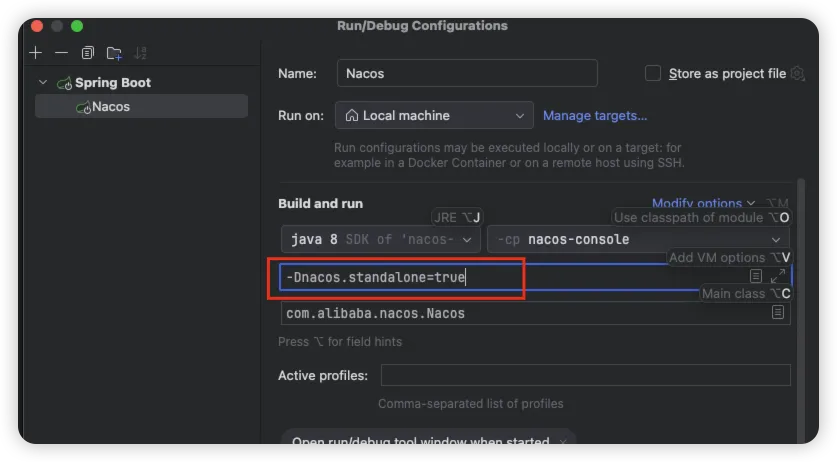Click the Name field containing Nacos
Screen dimensions: 837x462
coord(466,74)
